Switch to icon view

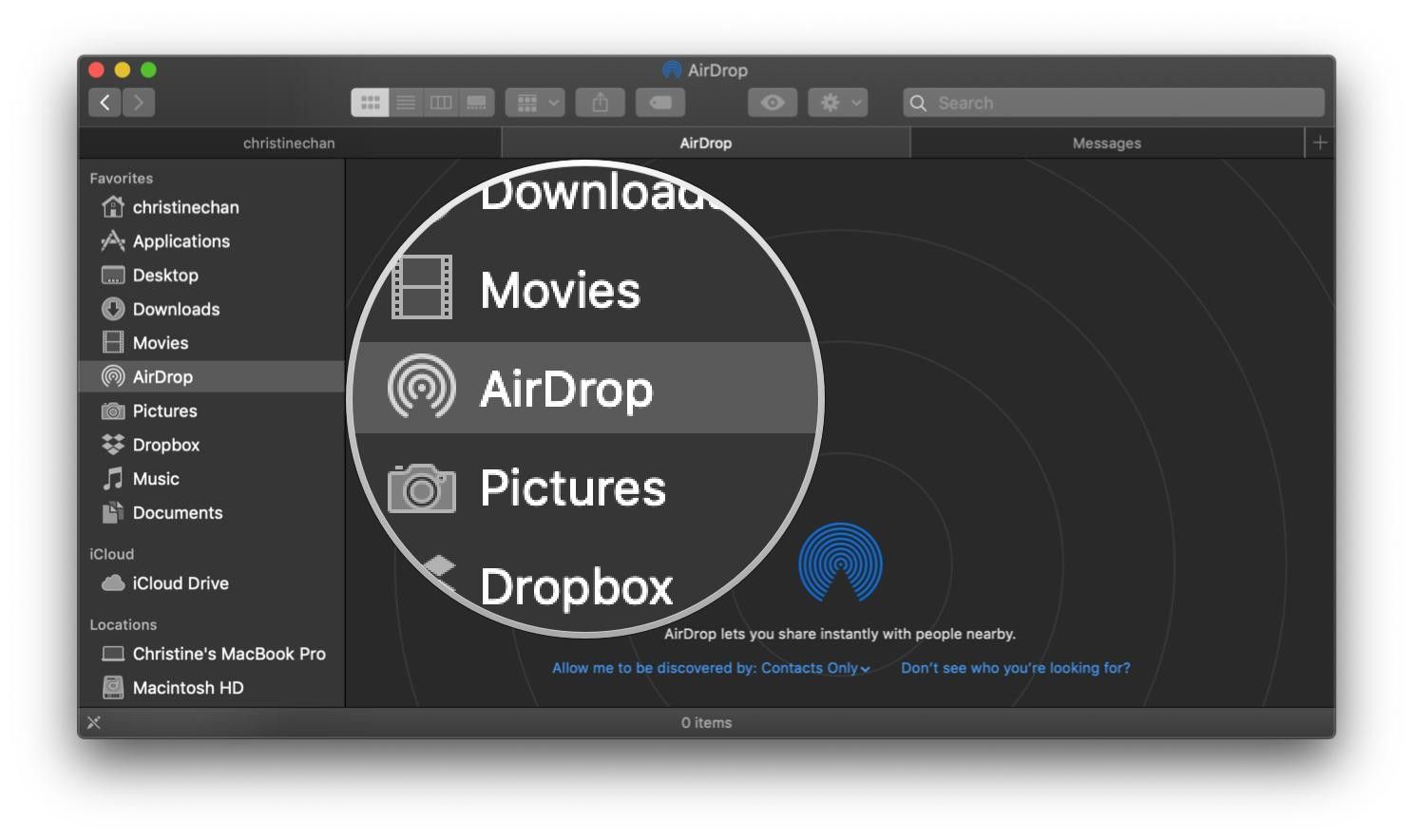point(370,103)
